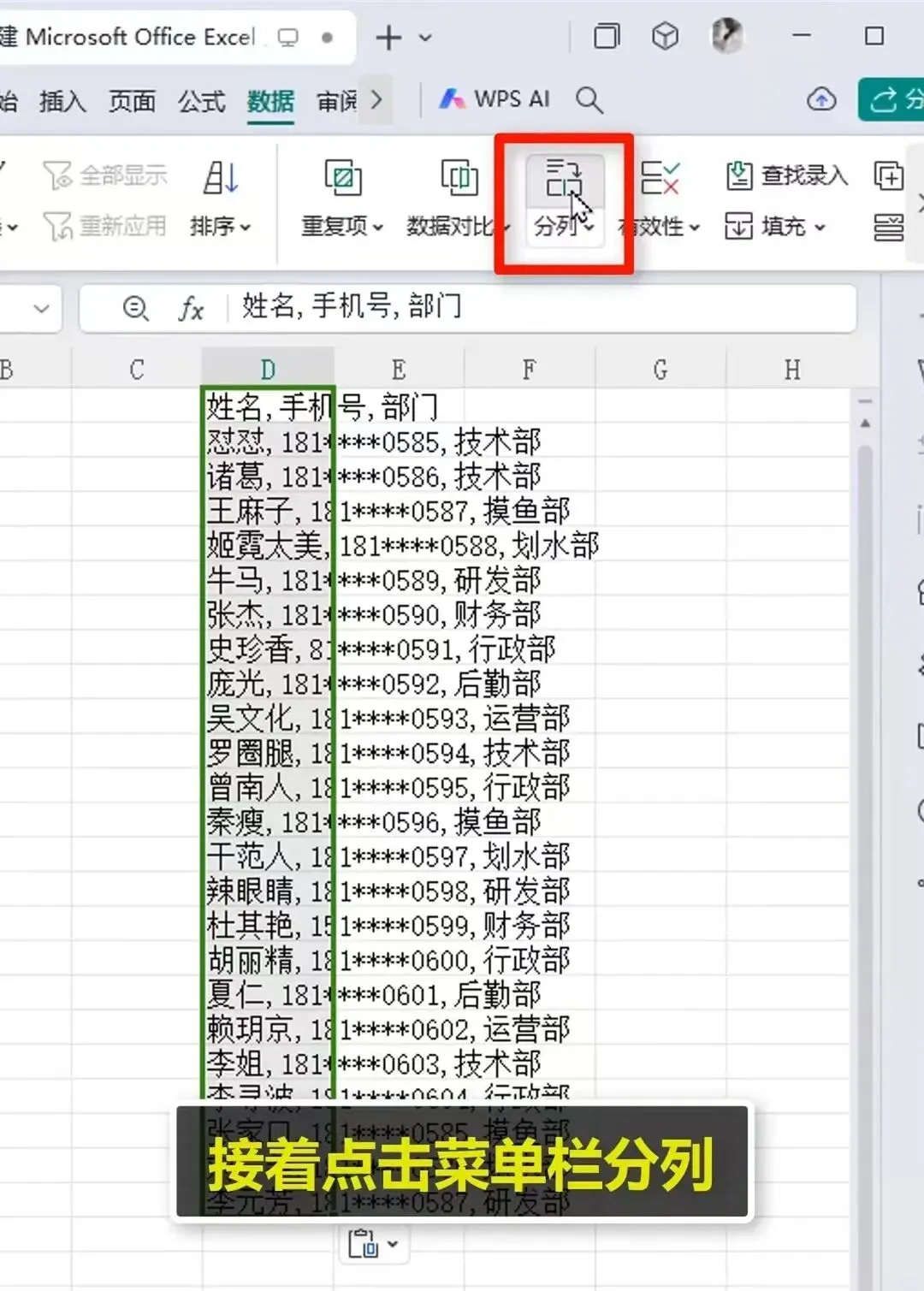Click the cell starting with 史珍香
924x1291 pixels.
(268, 648)
